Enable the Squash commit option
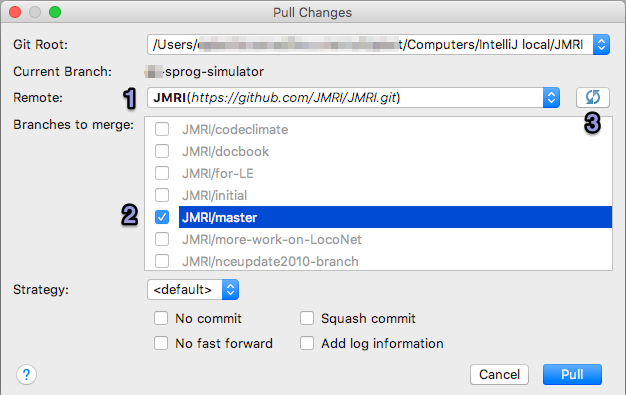The image size is (626, 395). point(307,318)
